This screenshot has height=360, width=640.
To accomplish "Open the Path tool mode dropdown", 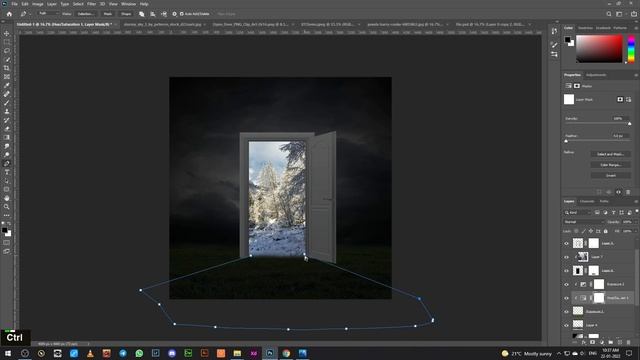I will 48,14.
